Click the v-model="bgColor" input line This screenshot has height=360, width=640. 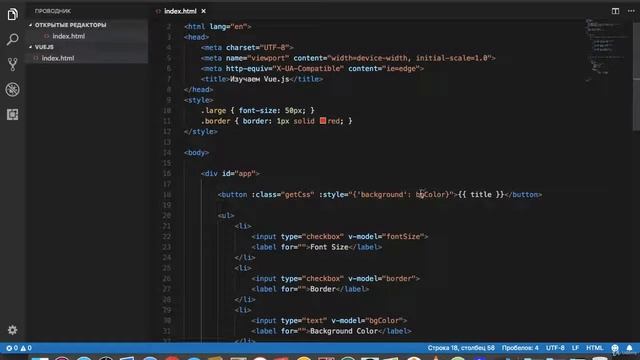click(329, 321)
